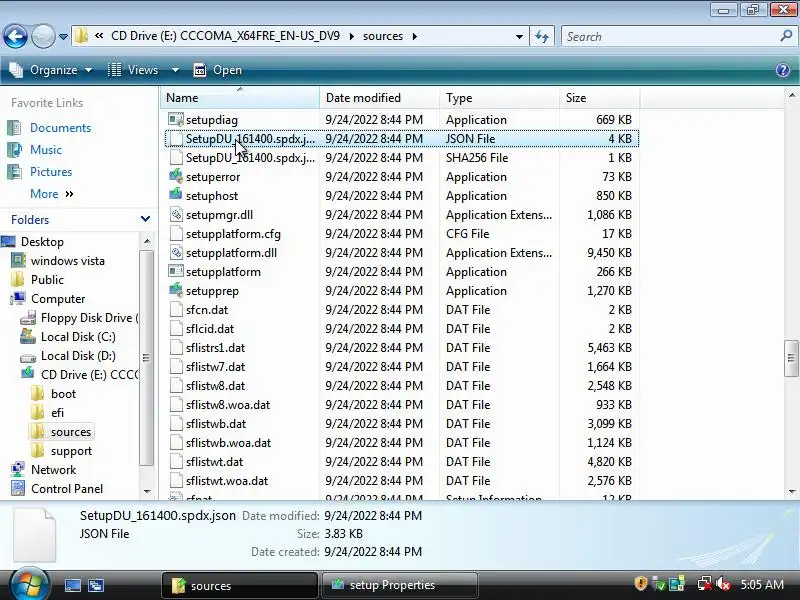Select the setuphost application icon
Viewport: 800px width, 600px height.
tap(176, 195)
